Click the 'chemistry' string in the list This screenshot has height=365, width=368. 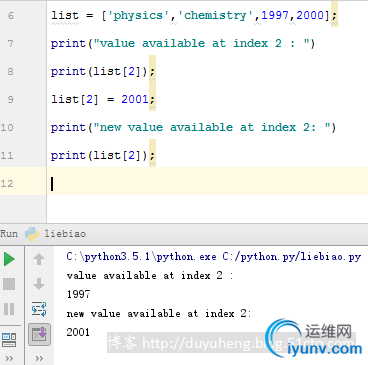pyautogui.click(x=215, y=15)
